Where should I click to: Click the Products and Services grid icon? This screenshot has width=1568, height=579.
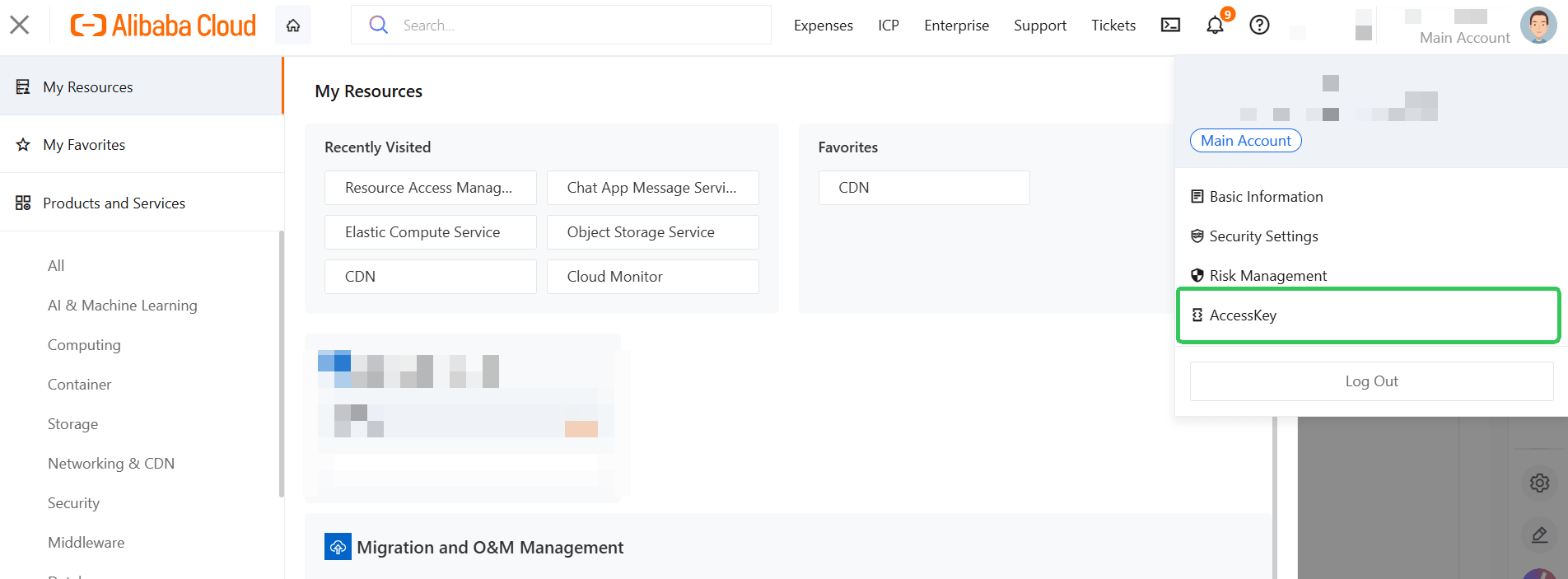point(23,203)
